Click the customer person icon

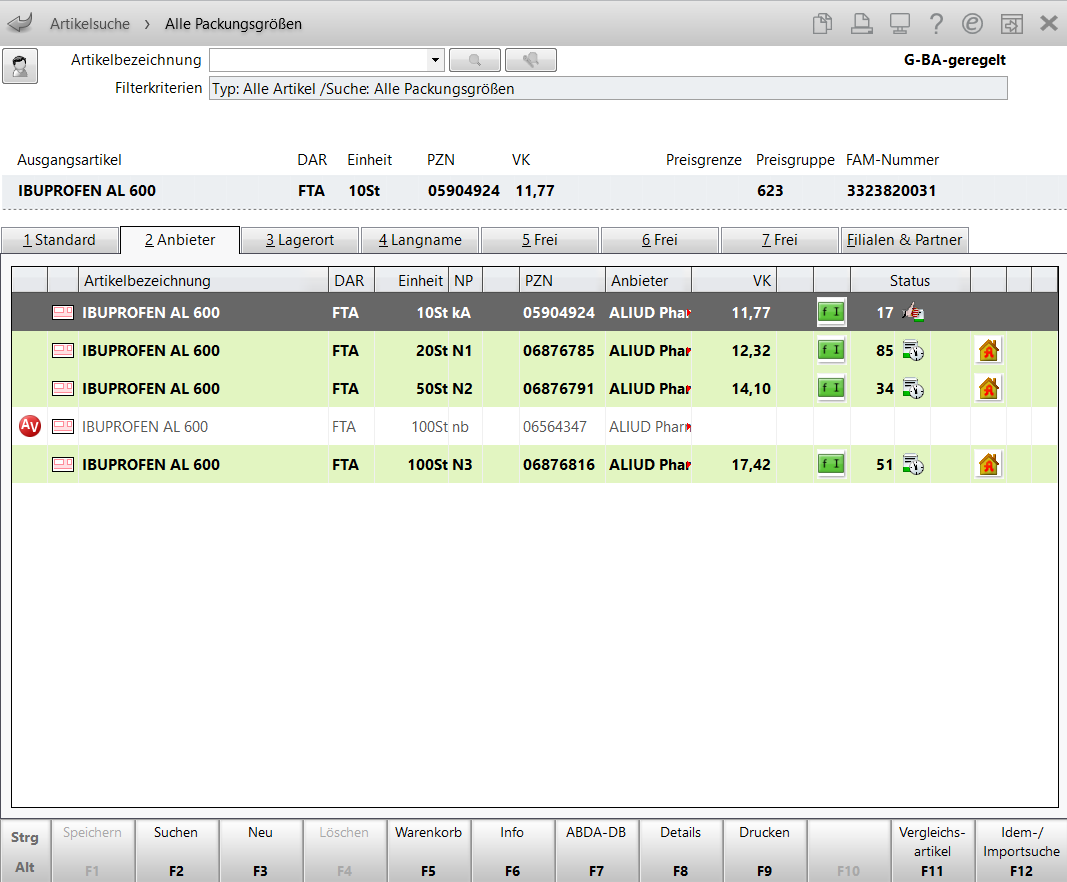[20, 66]
